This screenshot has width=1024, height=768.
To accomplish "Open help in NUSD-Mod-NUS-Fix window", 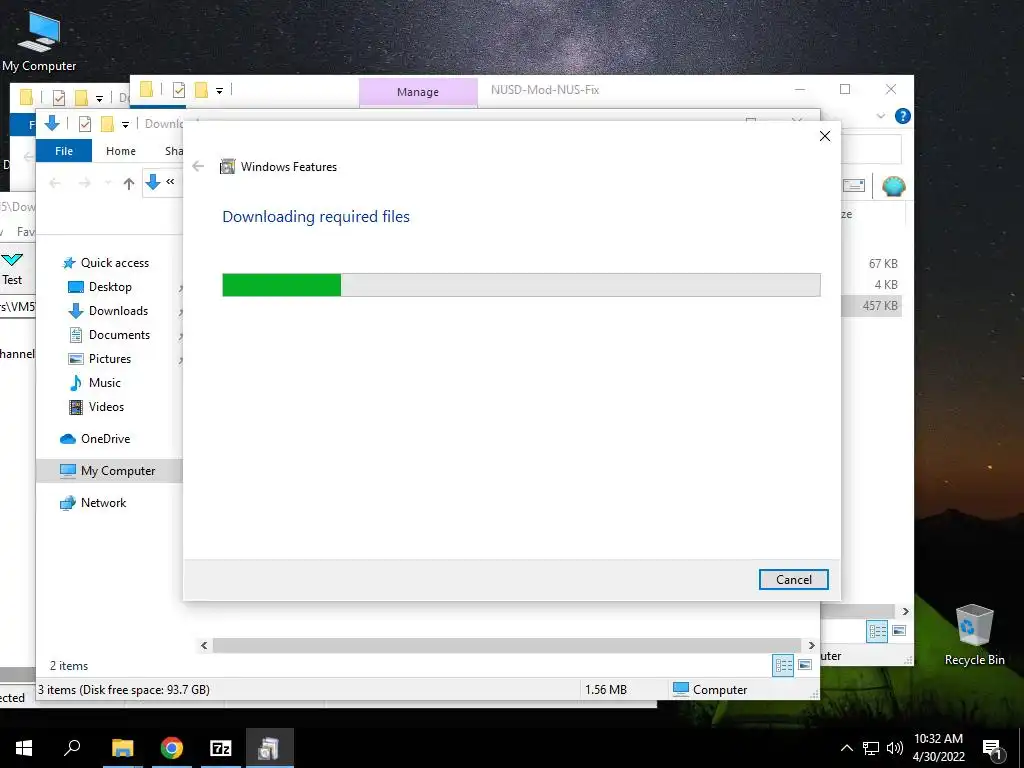I will click(x=903, y=116).
